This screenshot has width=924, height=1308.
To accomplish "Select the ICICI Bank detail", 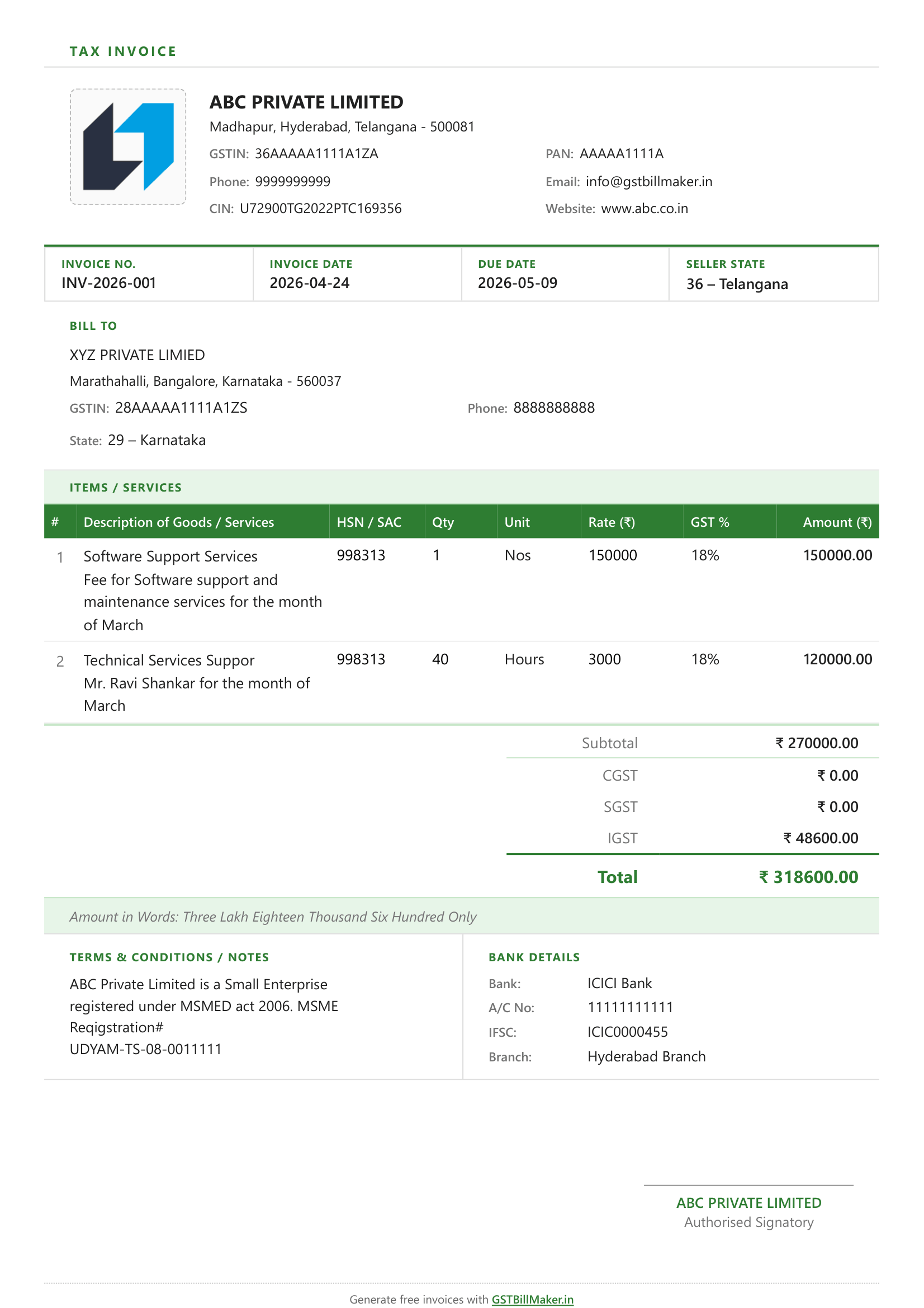I will 620,983.
